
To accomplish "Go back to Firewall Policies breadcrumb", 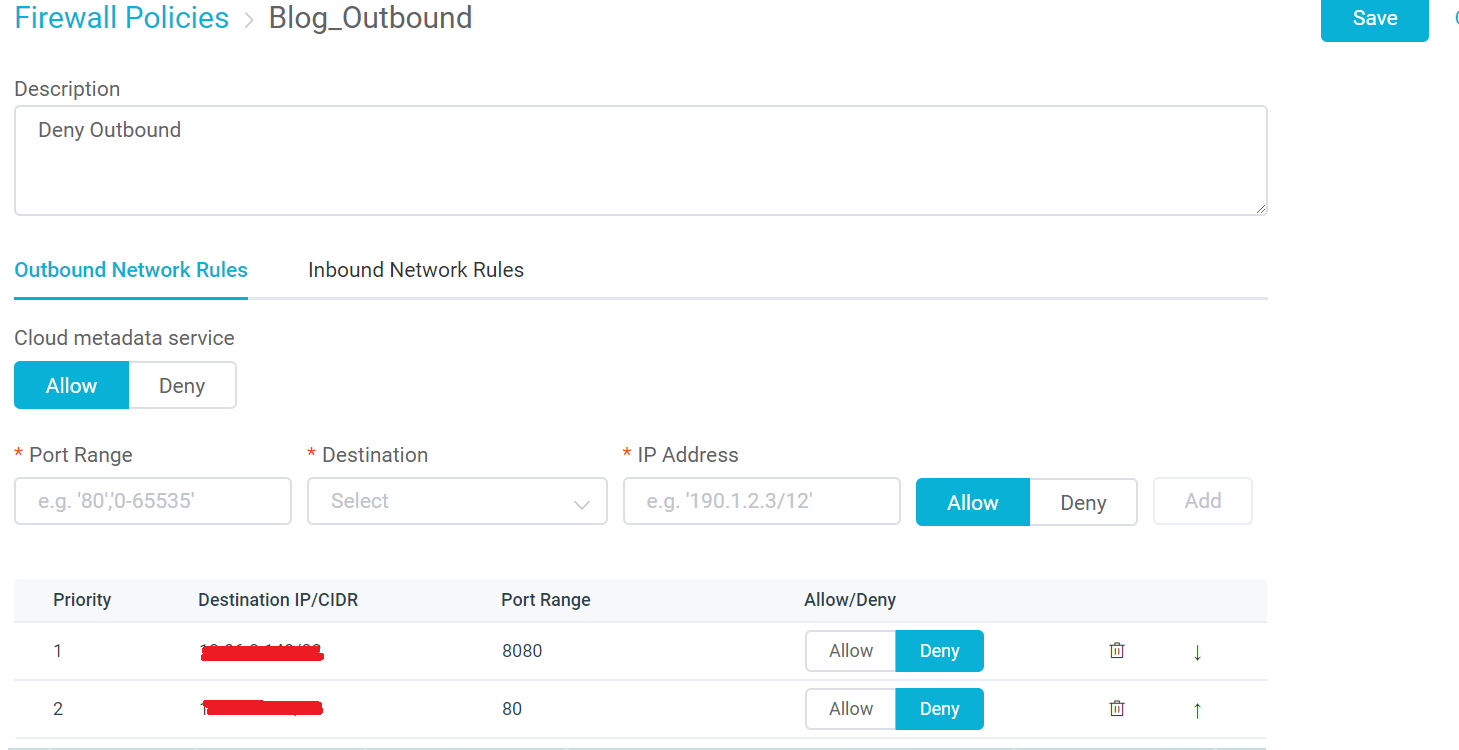I will (122, 18).
